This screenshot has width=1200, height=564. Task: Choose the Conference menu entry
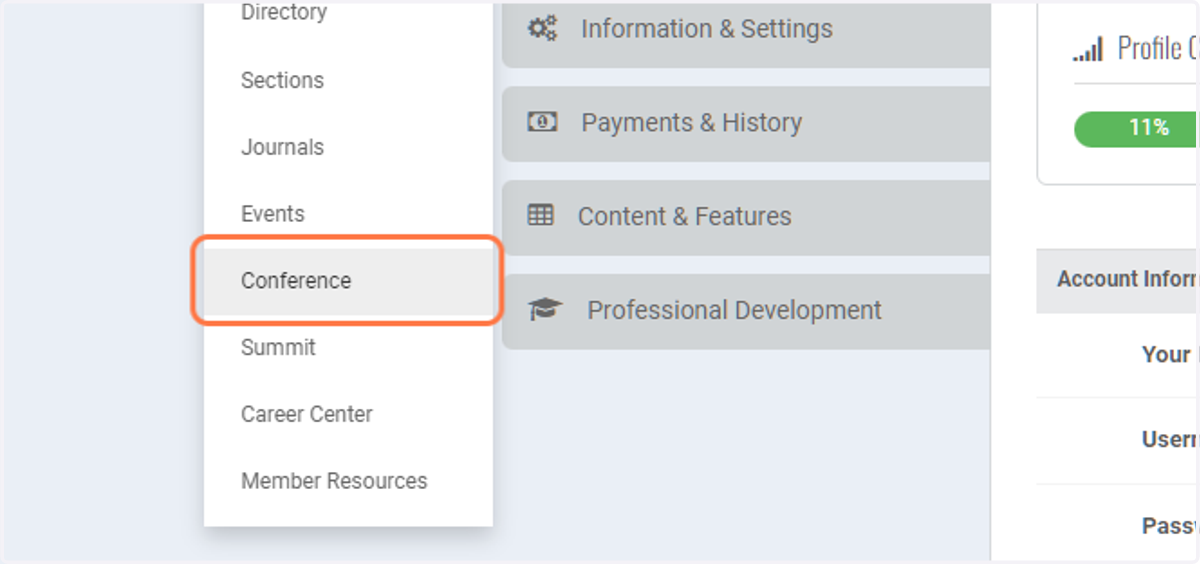click(x=348, y=281)
